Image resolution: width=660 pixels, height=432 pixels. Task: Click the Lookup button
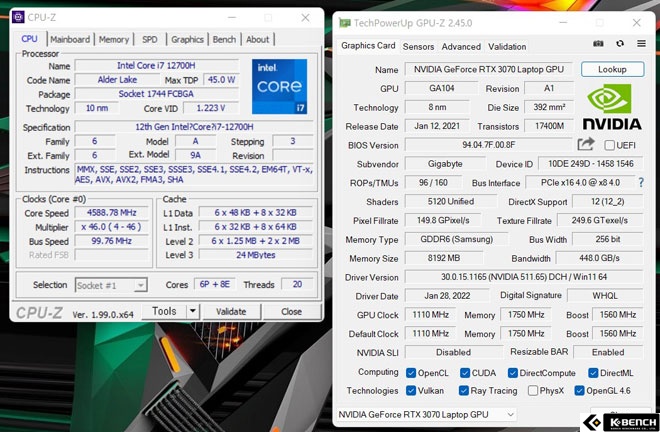click(x=612, y=69)
